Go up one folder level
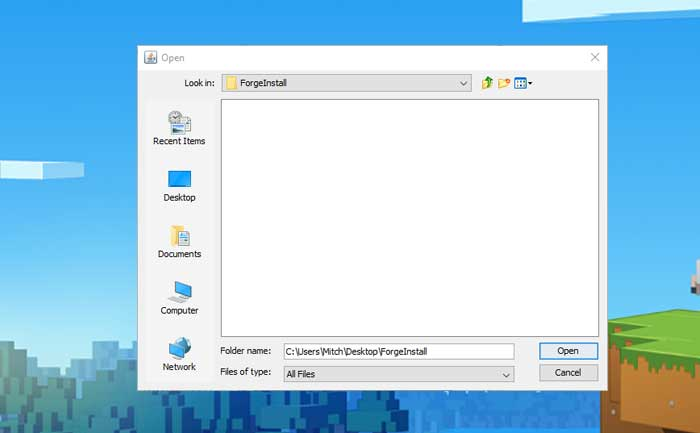Viewport: 700px width, 433px height. tap(487, 83)
